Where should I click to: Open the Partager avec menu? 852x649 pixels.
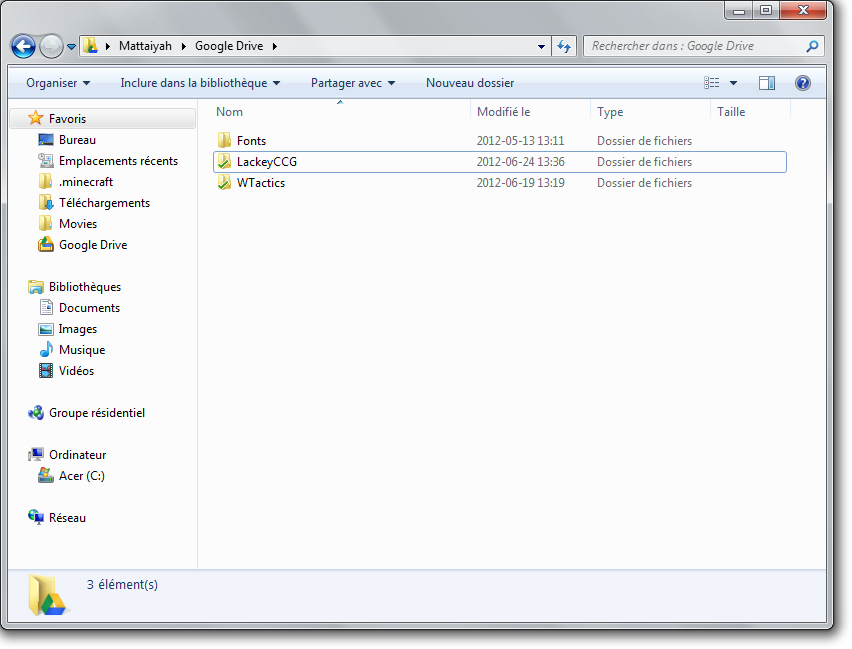tap(353, 83)
